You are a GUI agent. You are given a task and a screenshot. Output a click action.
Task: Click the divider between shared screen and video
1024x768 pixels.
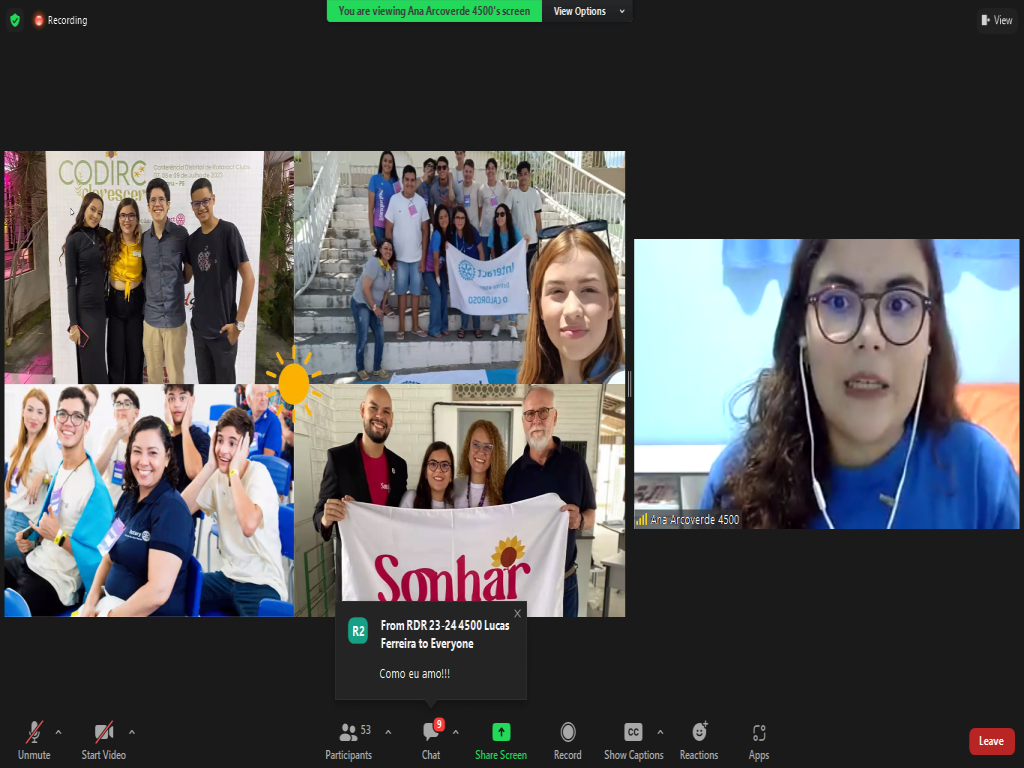(629, 383)
